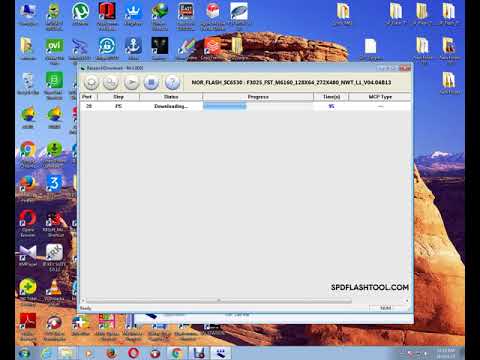Click the Time(s) column header
The image size is (480, 360).
[x=331, y=97]
